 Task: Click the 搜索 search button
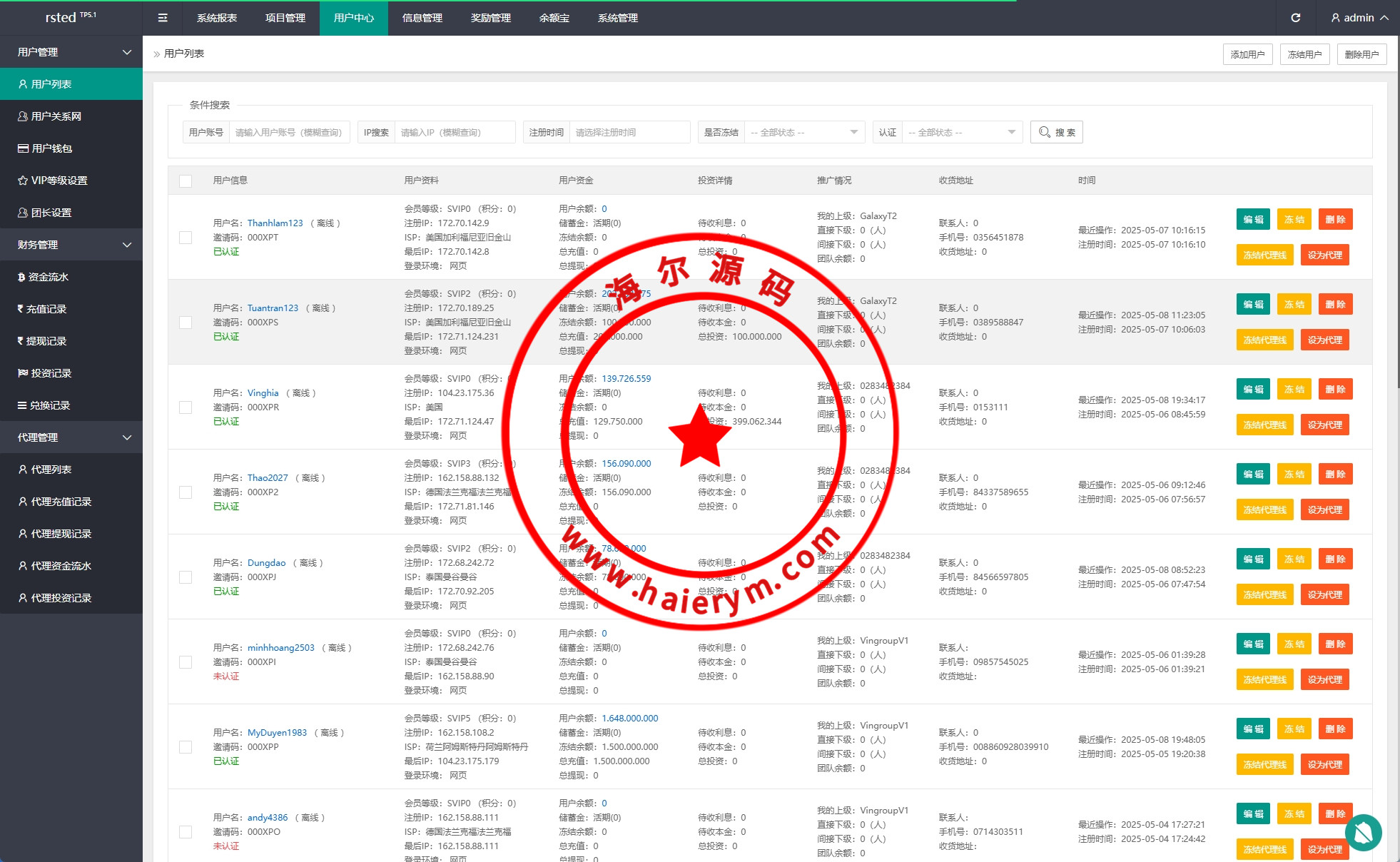pyautogui.click(x=1056, y=133)
